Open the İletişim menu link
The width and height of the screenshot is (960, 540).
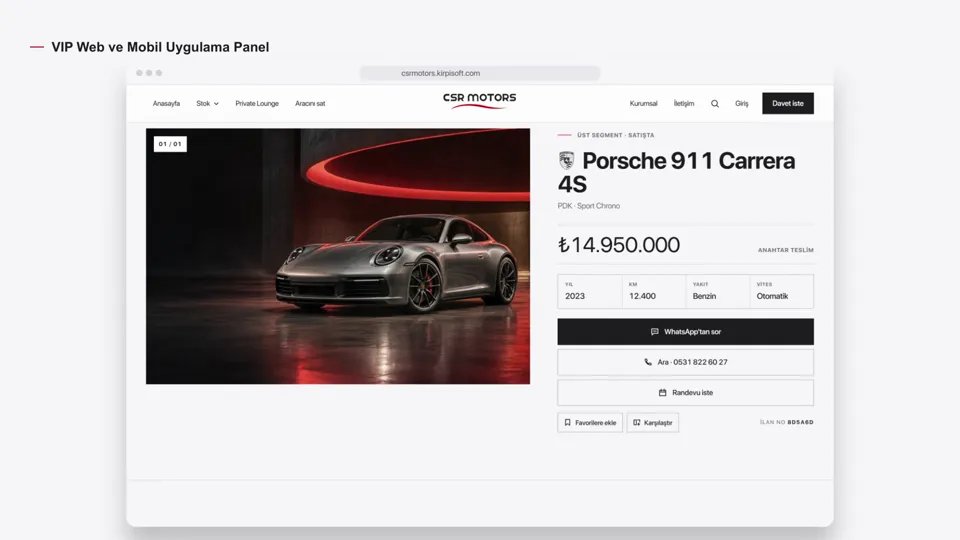684,103
